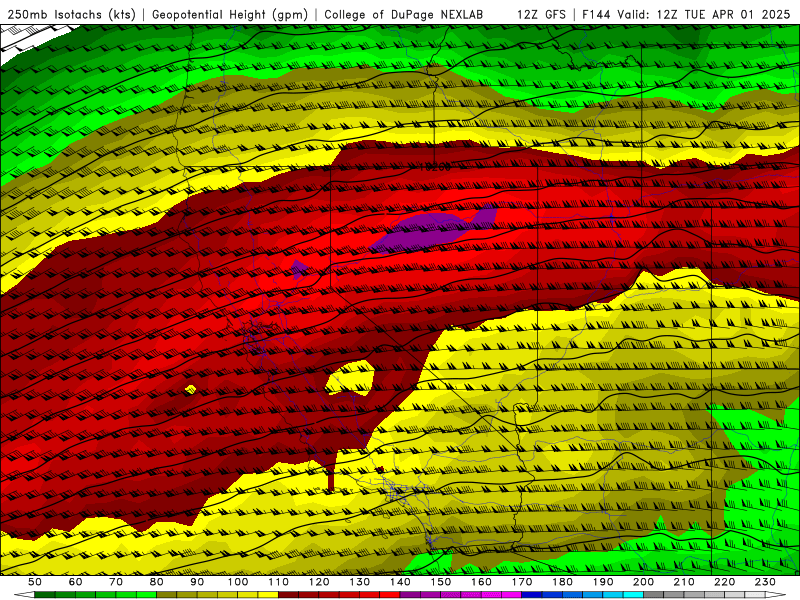Click the dark maroon swatch right of 110
Screen dimensions: 800x600
click(x=288, y=595)
